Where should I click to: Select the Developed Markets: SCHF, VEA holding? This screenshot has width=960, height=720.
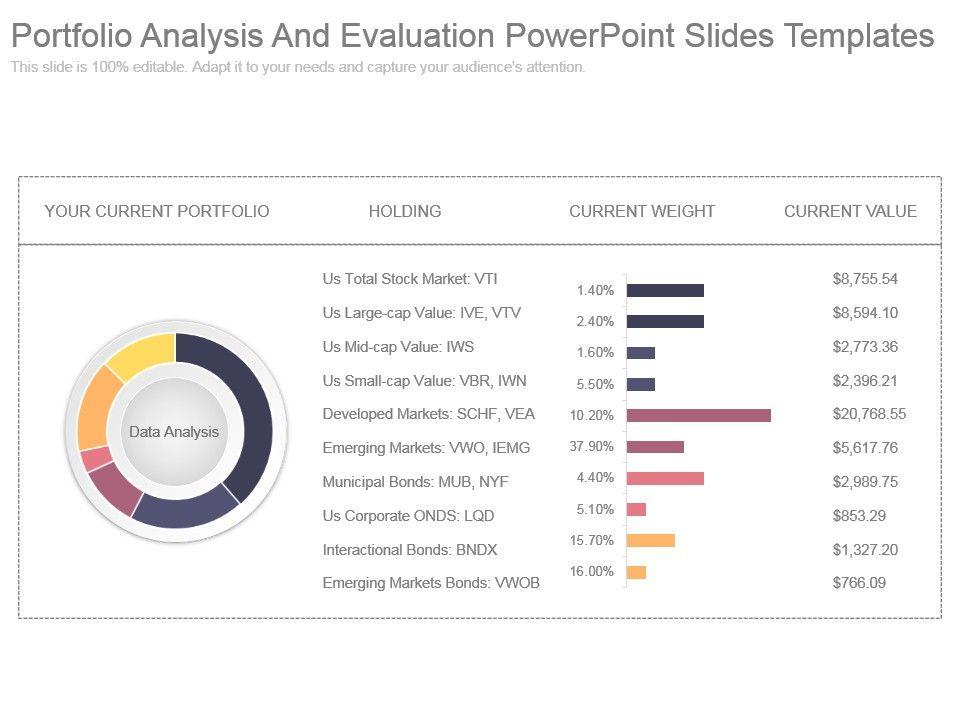pyautogui.click(x=428, y=414)
